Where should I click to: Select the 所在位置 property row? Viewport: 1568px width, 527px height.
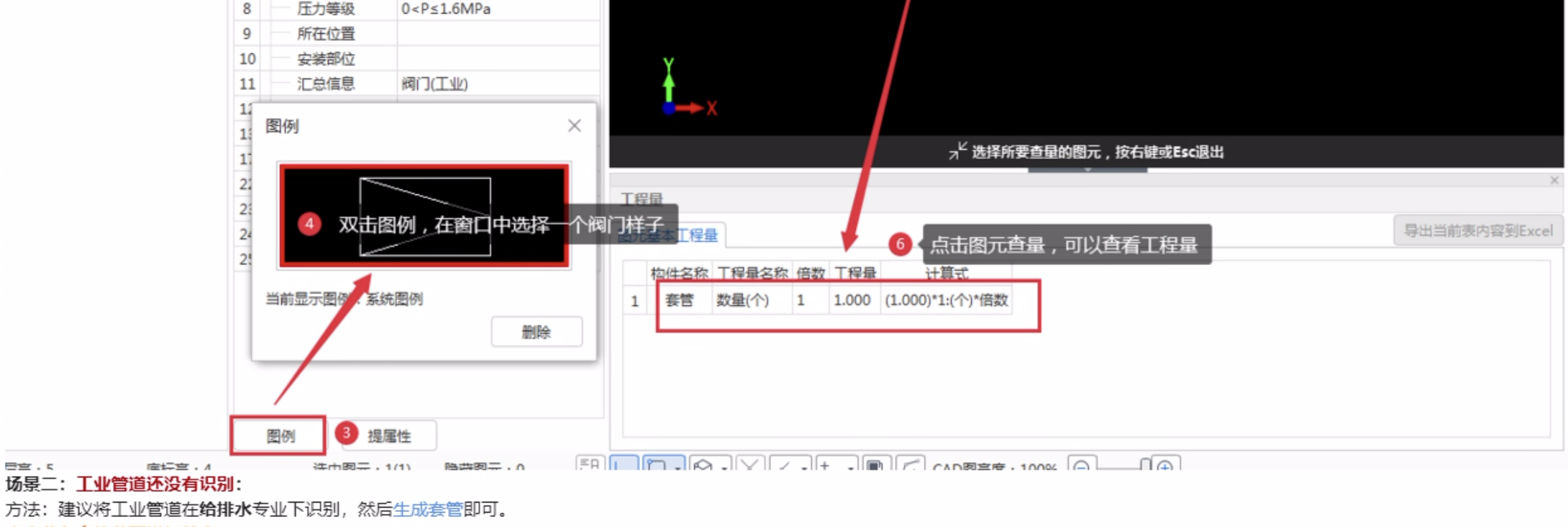tap(417, 33)
